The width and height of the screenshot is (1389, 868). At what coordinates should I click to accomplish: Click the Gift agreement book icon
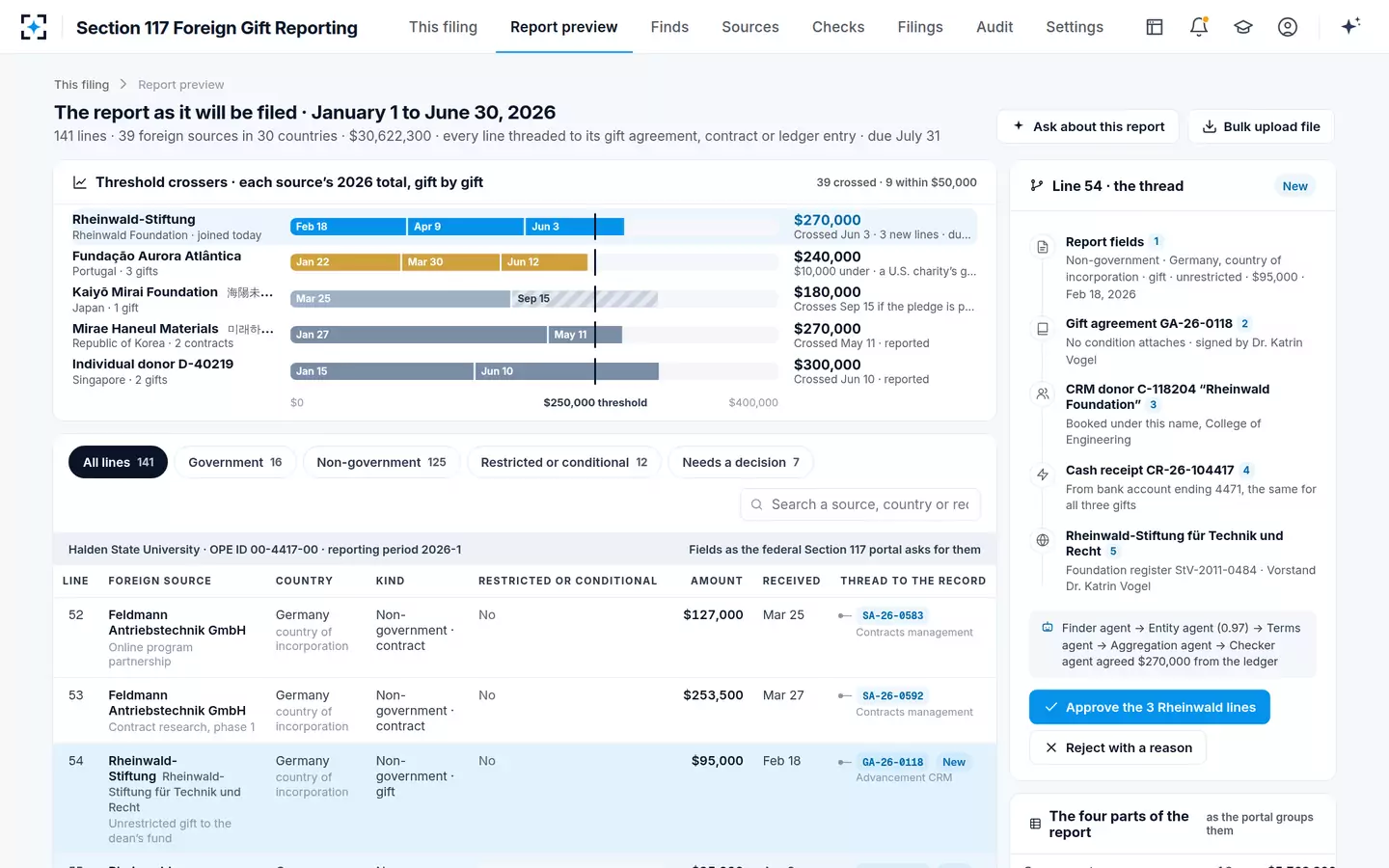pos(1043,329)
